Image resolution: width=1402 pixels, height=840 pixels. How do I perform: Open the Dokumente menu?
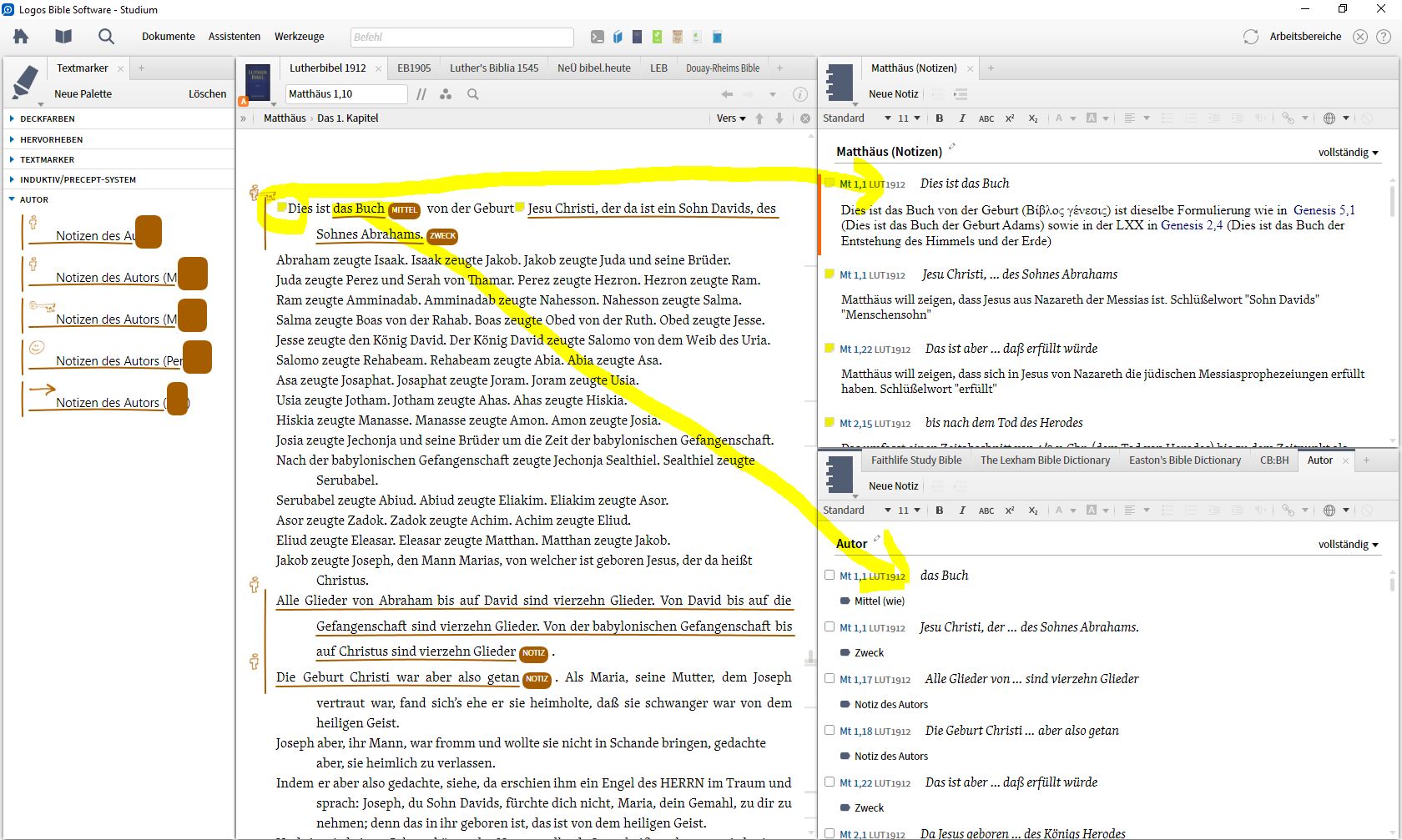168,37
